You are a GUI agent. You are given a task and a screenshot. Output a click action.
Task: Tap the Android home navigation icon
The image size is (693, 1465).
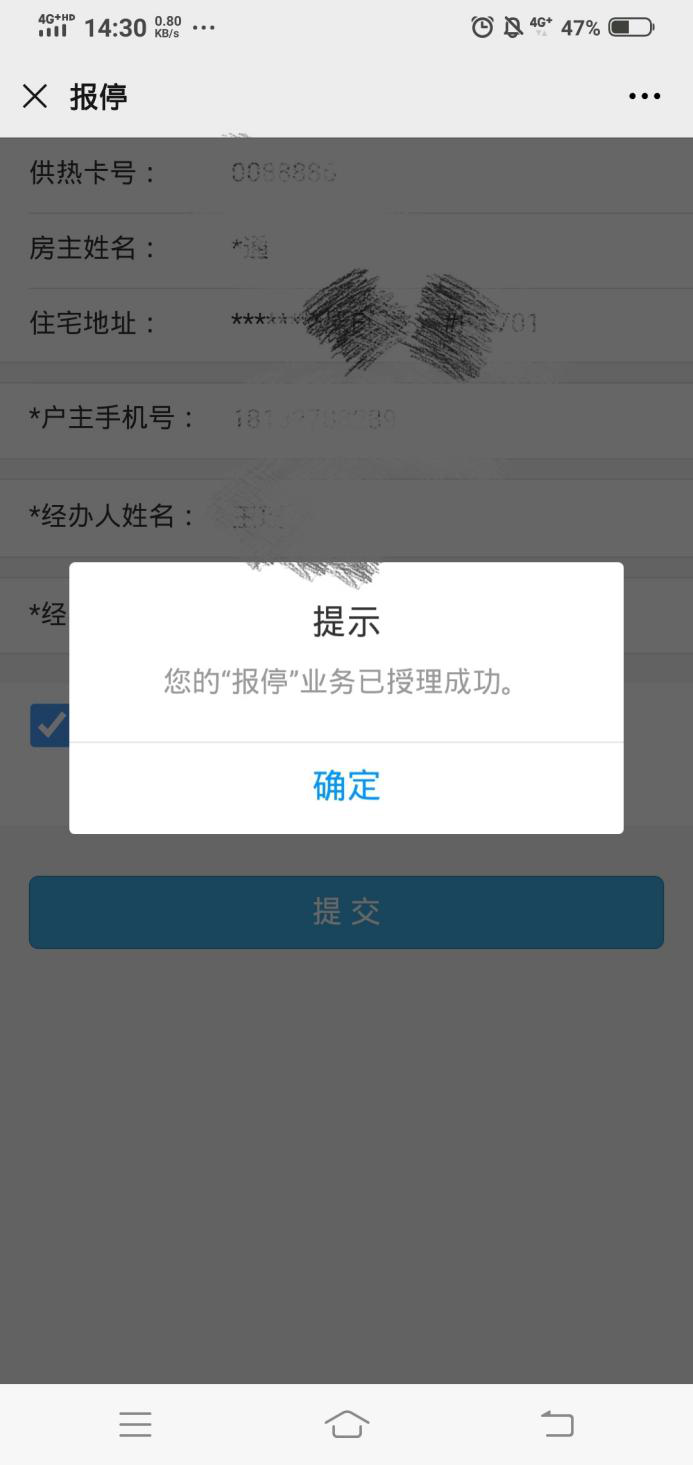[x=347, y=1424]
